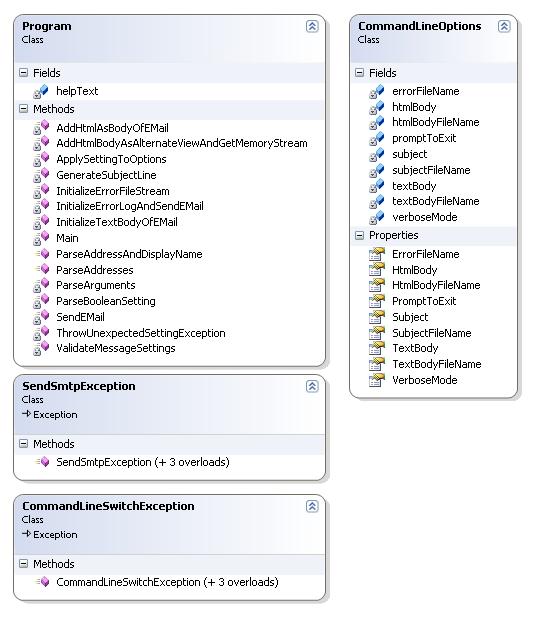The image size is (540, 620).
Task: Click the field icon beside textBody
Action: [376, 186]
